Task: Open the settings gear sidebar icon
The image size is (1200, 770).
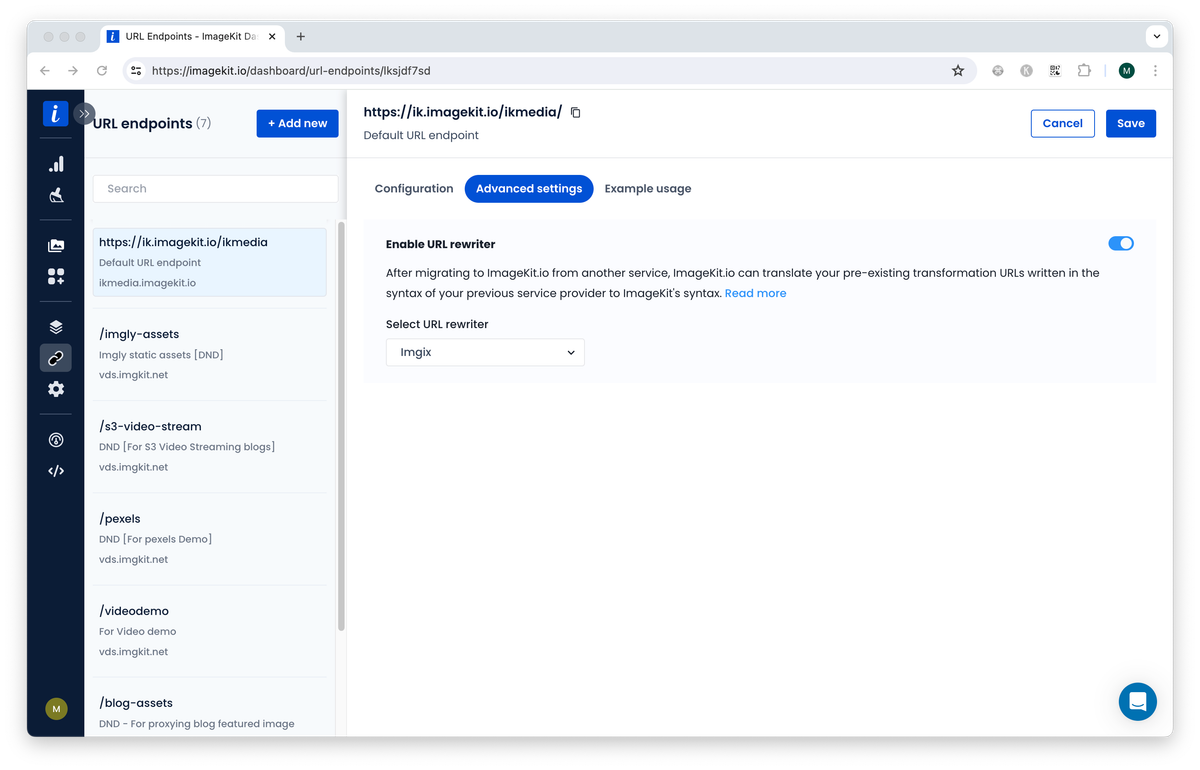Action: click(56, 389)
